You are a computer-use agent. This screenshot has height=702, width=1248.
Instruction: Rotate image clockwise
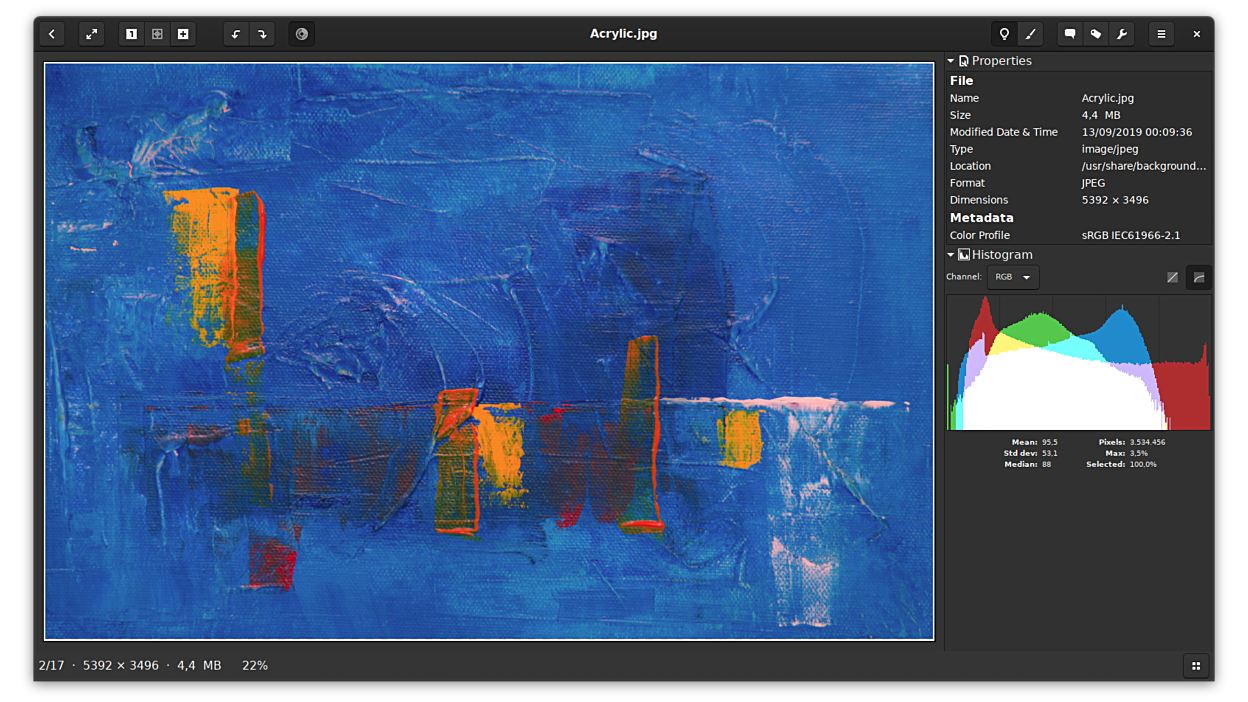click(x=262, y=34)
